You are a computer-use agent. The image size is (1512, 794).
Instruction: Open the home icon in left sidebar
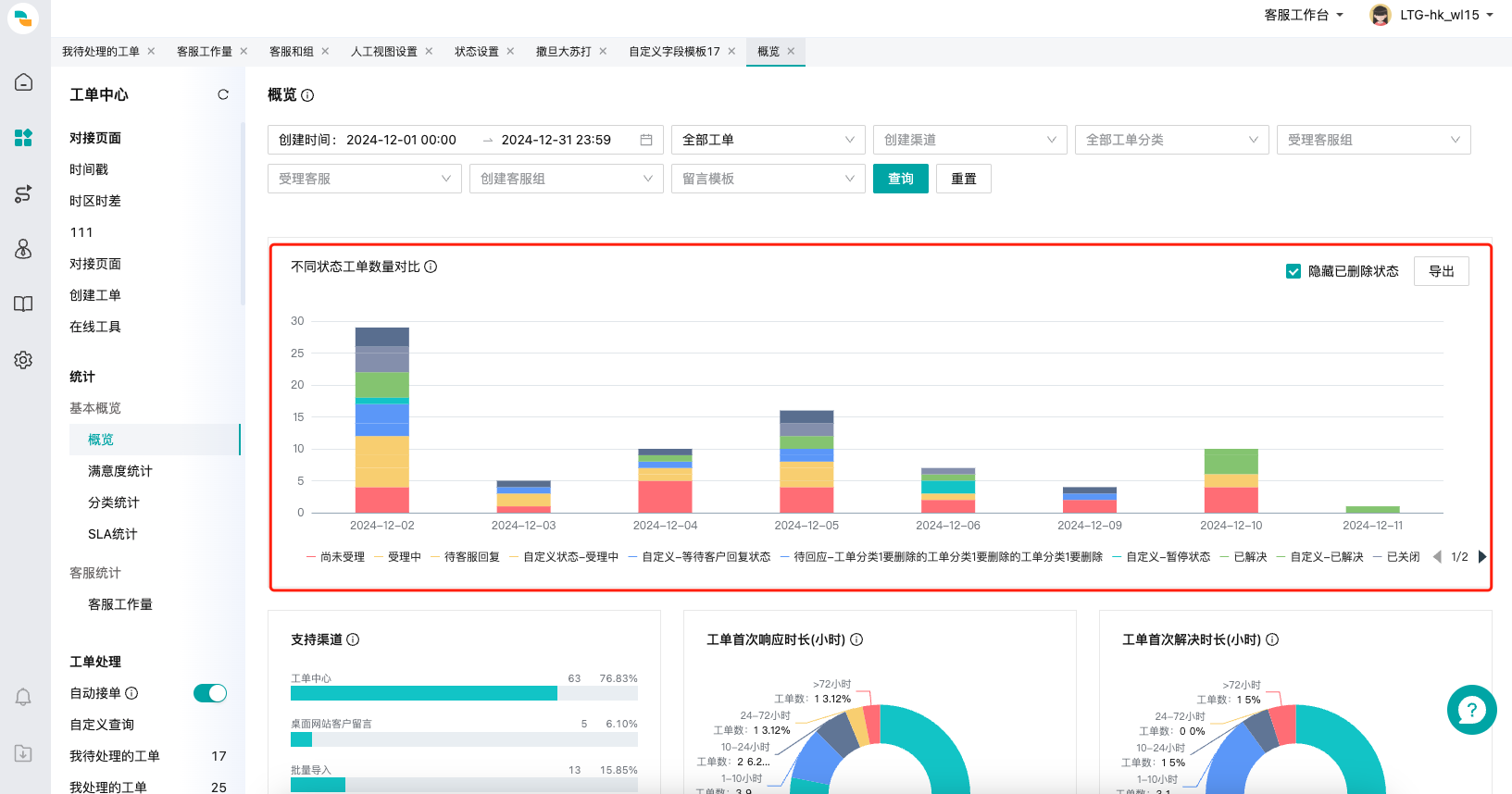(x=23, y=82)
